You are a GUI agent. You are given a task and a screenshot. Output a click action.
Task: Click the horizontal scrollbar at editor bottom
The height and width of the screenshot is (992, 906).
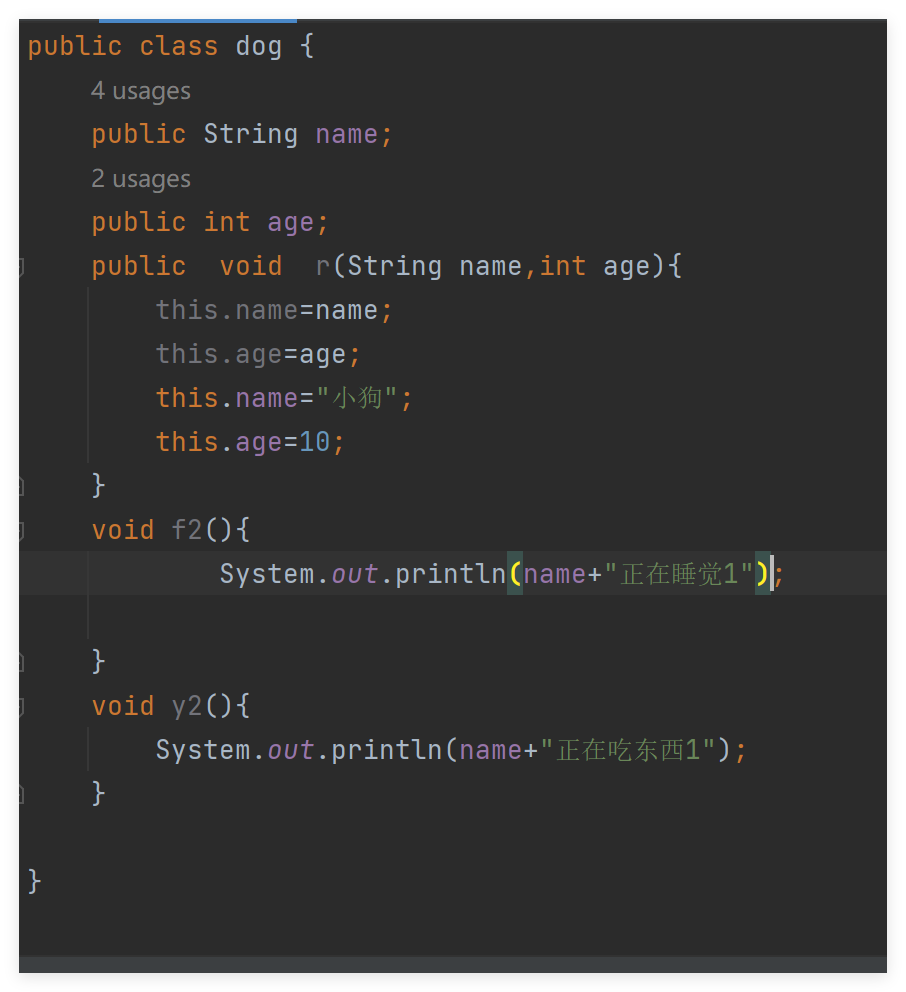pos(453,964)
